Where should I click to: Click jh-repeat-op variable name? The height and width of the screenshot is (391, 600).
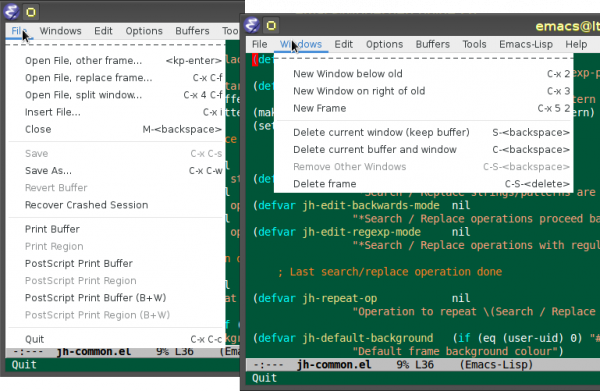tap(340, 298)
